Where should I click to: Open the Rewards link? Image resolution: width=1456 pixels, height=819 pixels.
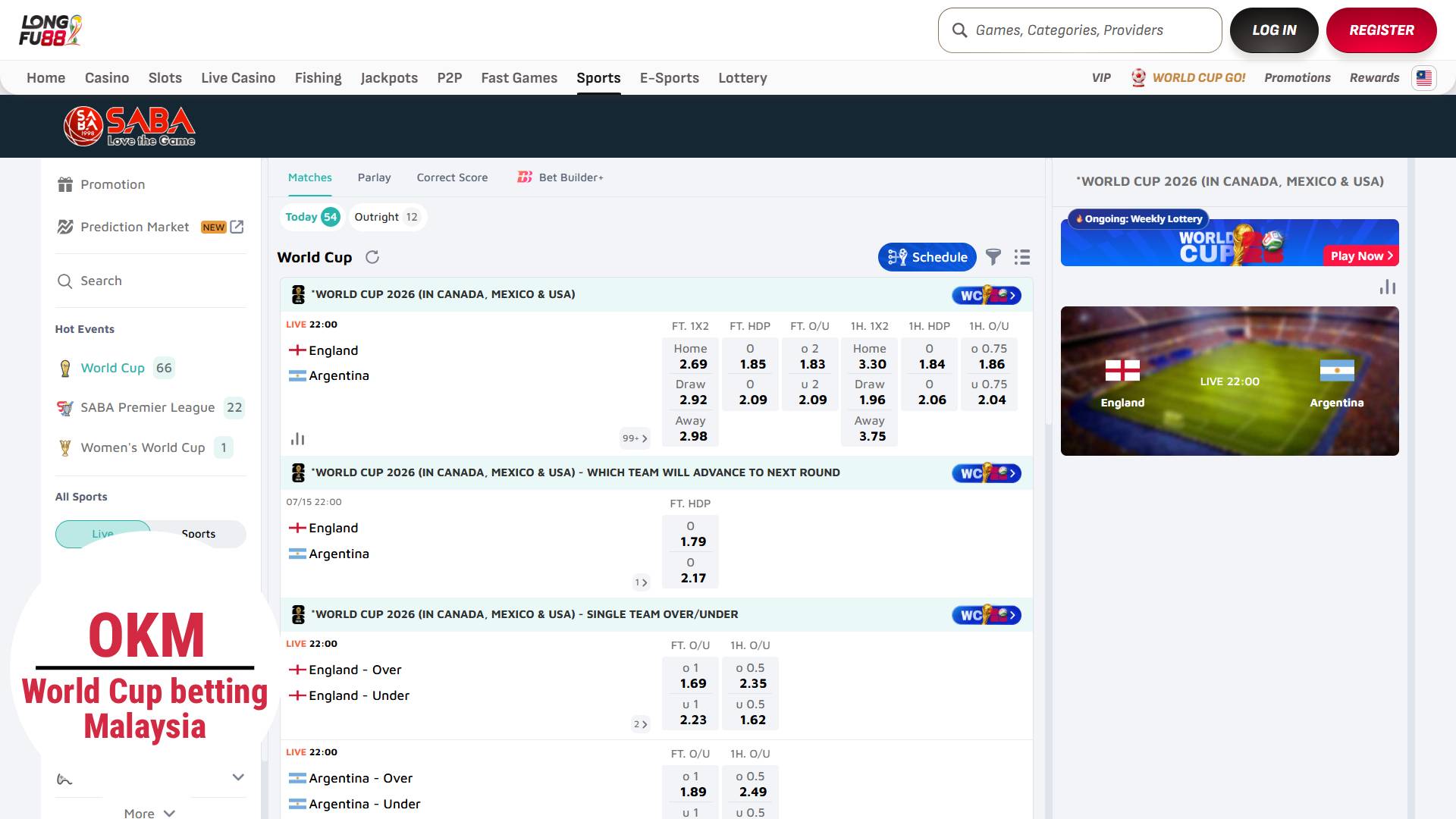1374,77
